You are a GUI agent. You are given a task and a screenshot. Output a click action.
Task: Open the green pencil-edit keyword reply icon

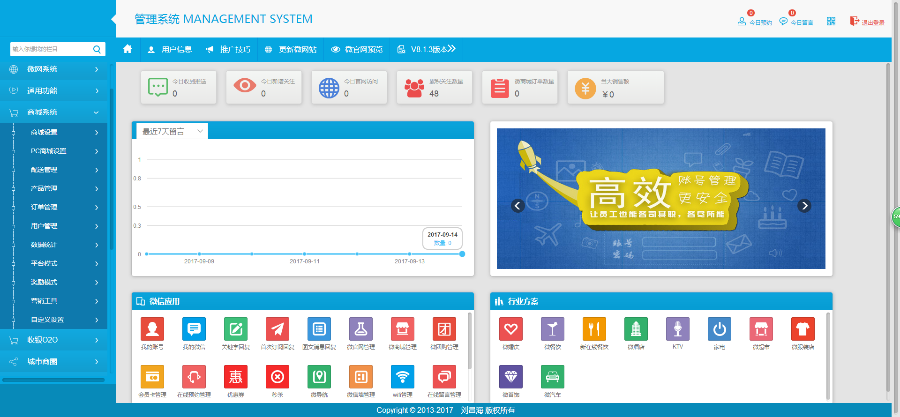[235, 329]
